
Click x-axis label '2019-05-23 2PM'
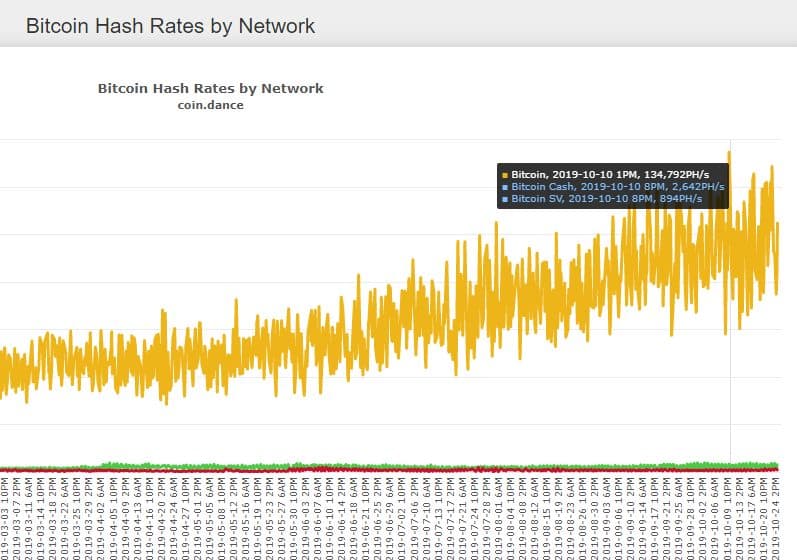[270, 518]
